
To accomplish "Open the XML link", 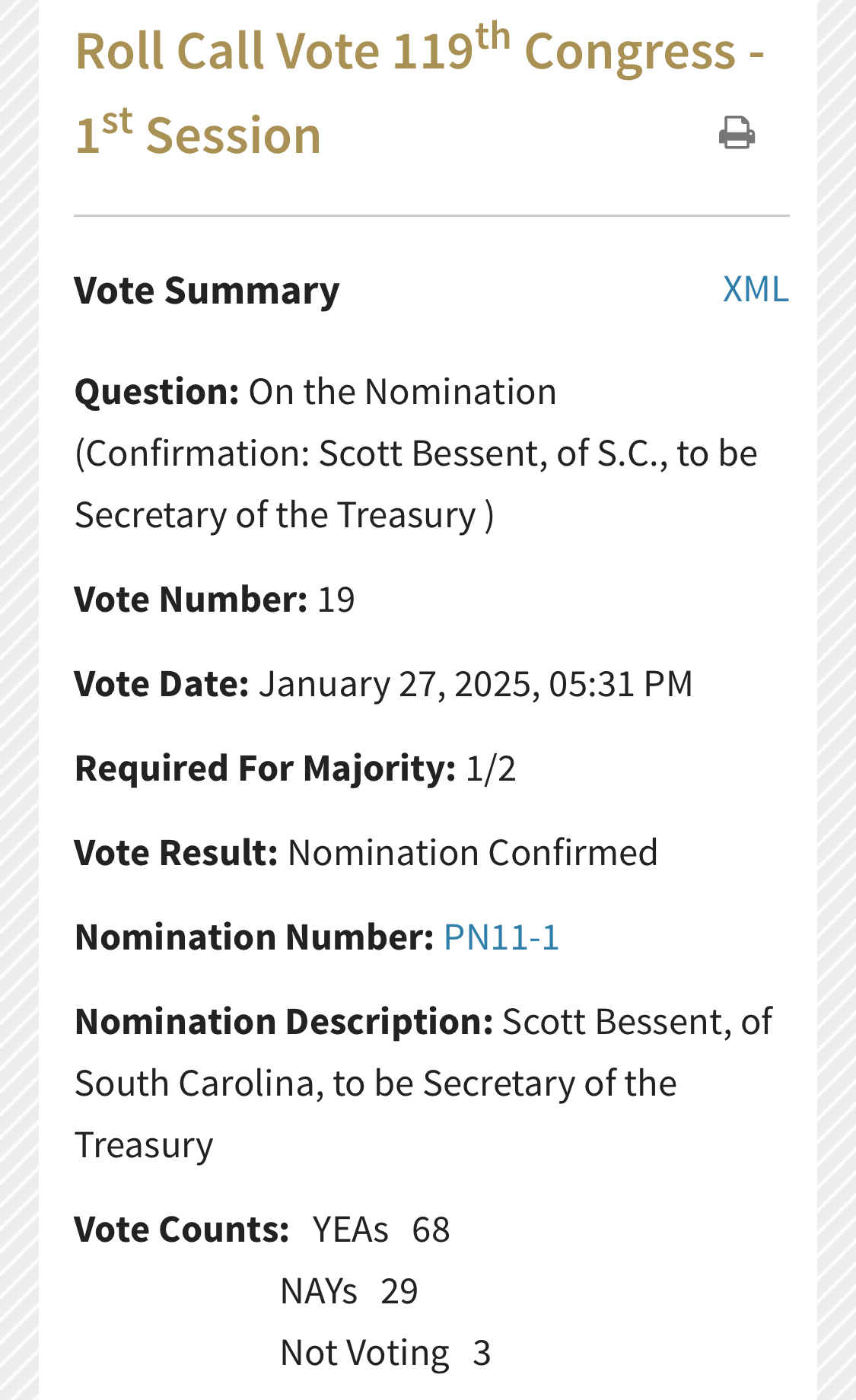I will (x=755, y=289).
